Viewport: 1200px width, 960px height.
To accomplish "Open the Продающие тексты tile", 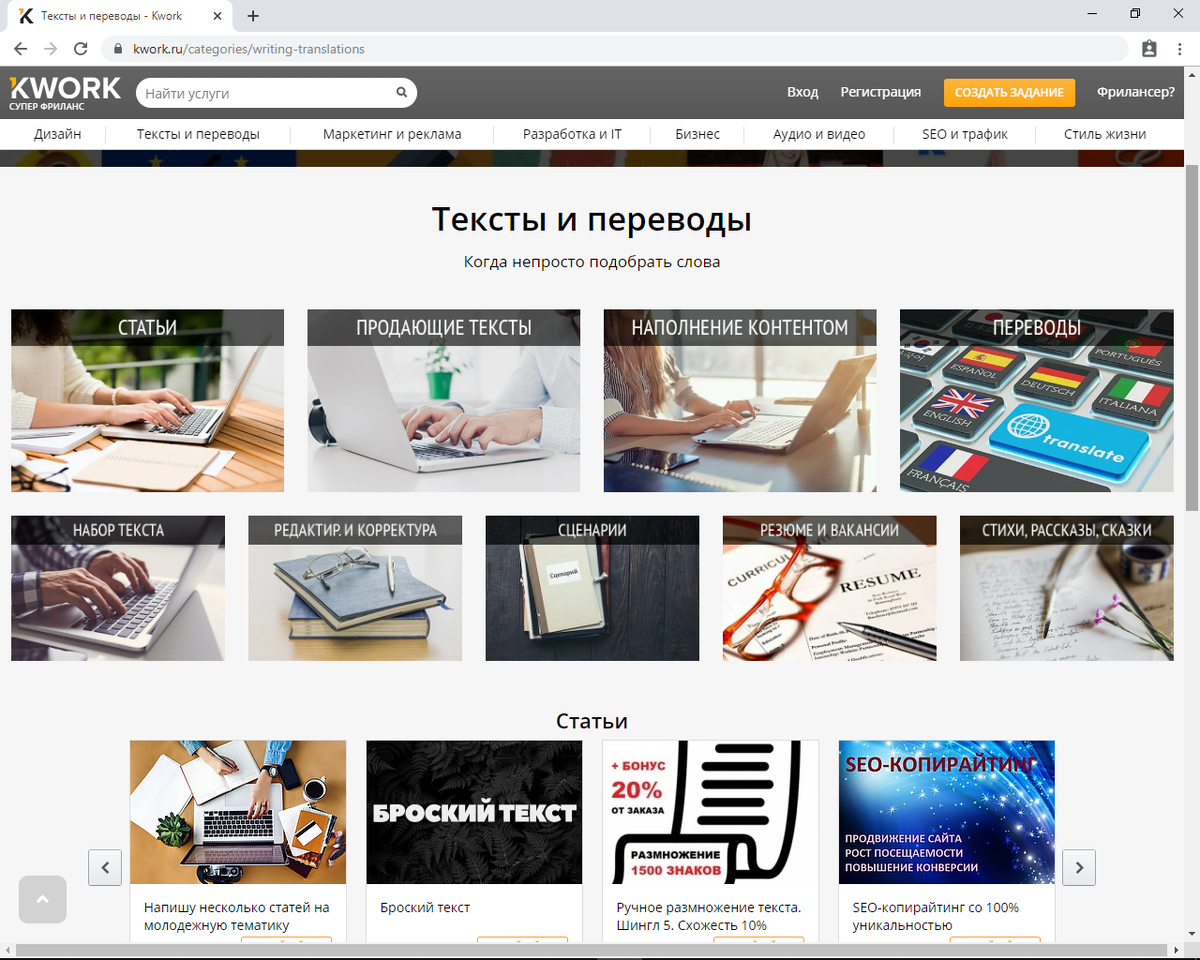I will tap(443, 400).
